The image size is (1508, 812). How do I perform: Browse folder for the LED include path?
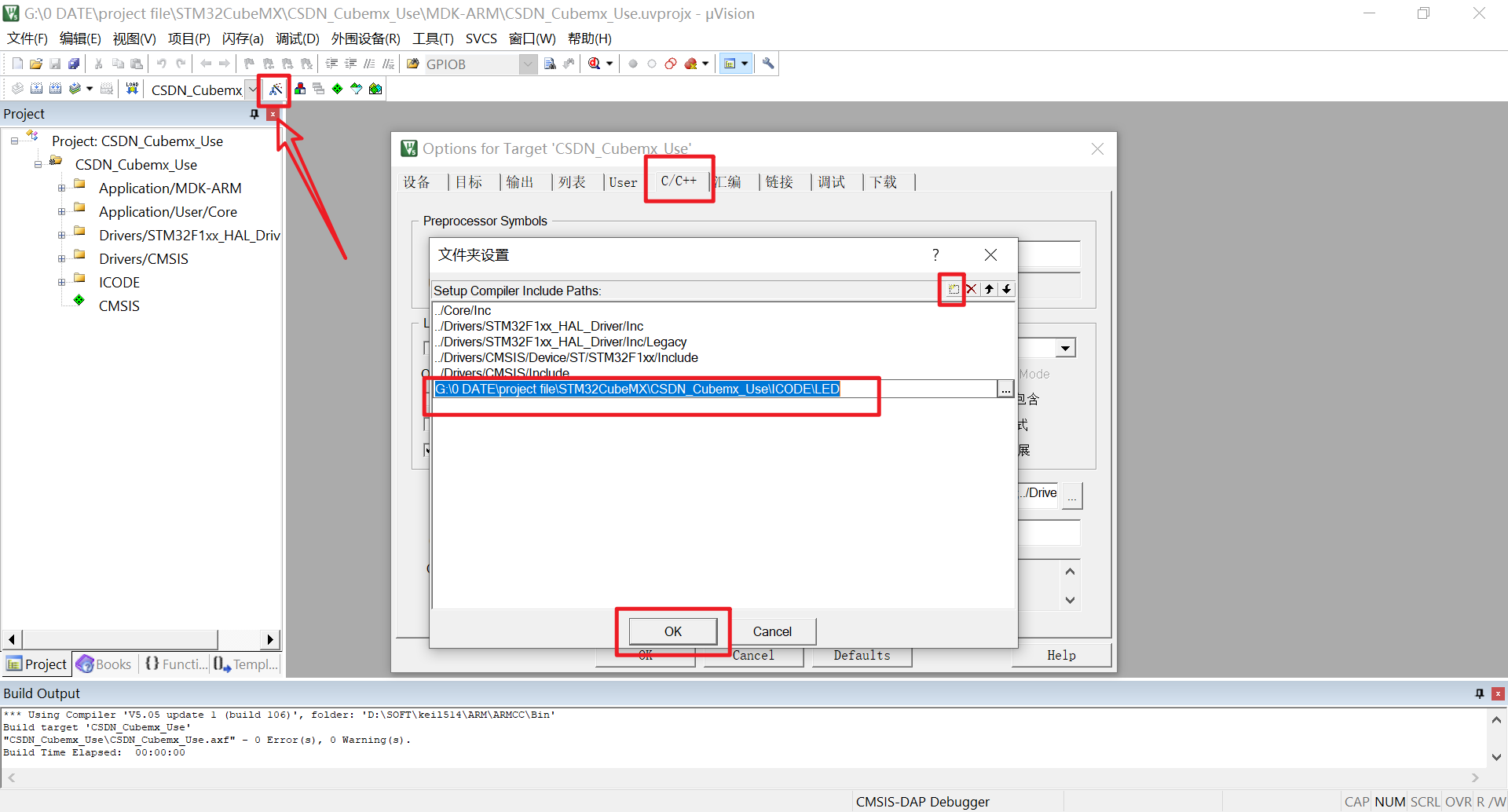[x=1005, y=390]
